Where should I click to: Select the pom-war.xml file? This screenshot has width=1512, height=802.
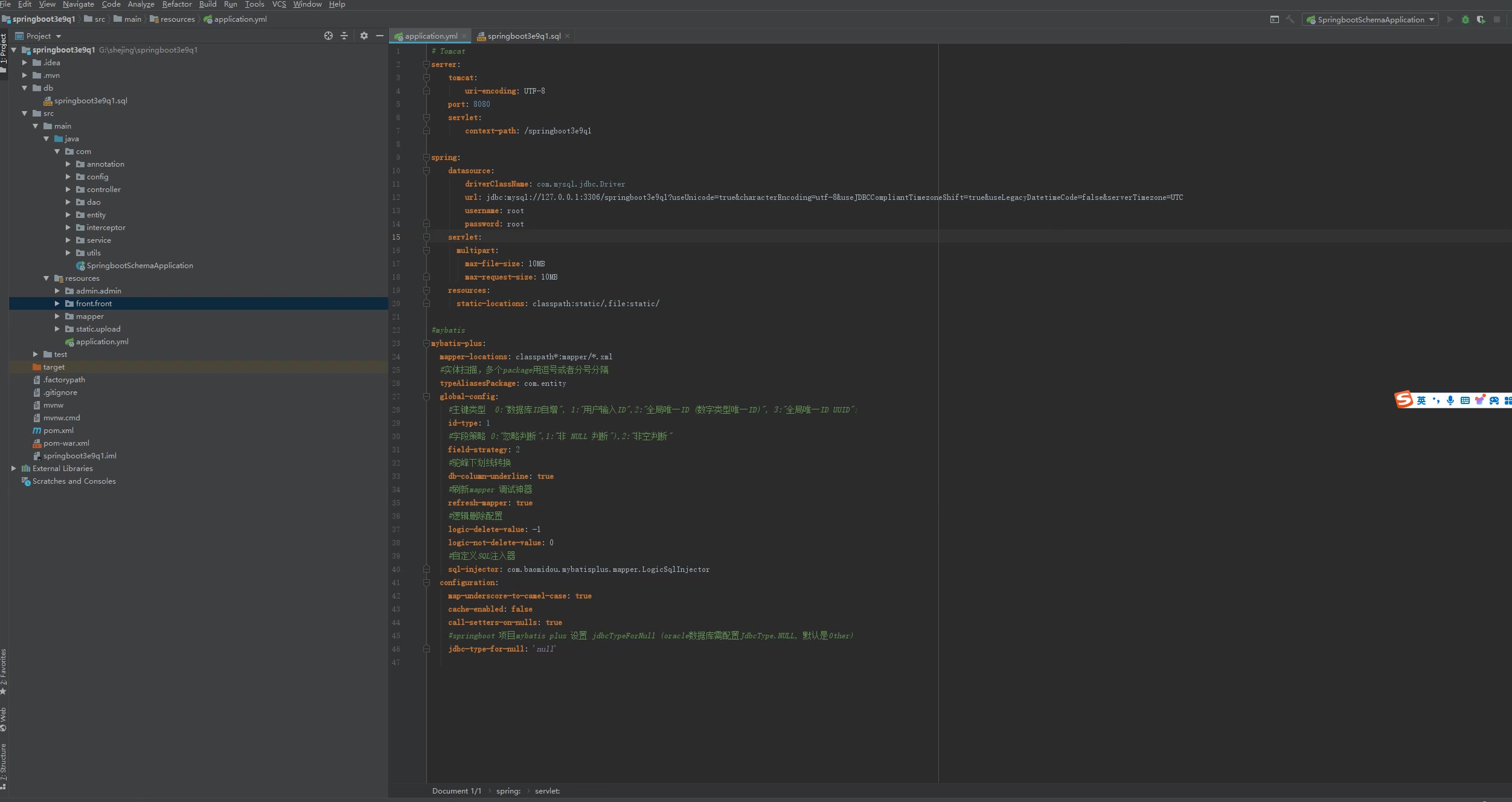[66, 443]
